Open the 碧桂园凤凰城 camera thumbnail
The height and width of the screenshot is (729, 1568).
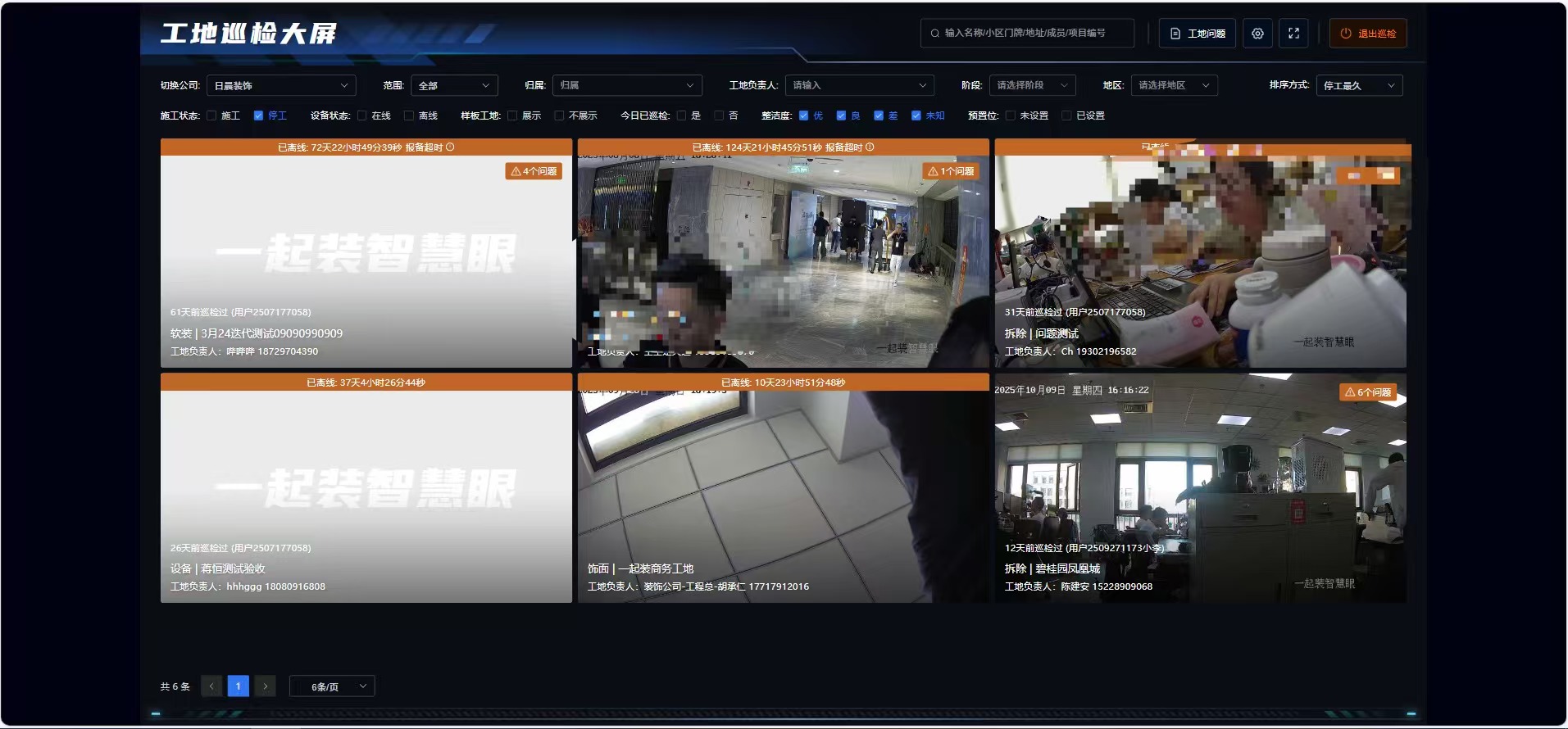(x=1200, y=488)
